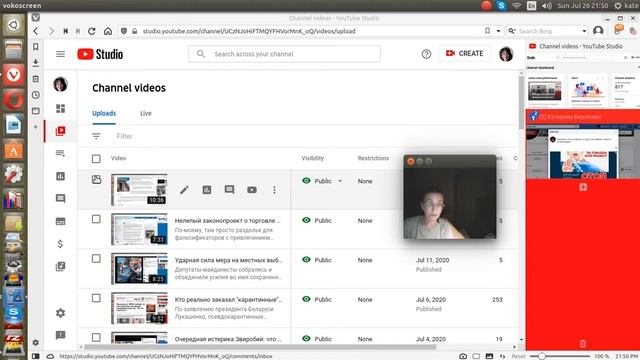Check the box for Очередная истерика video
This screenshot has height=360, width=640.
96,338
